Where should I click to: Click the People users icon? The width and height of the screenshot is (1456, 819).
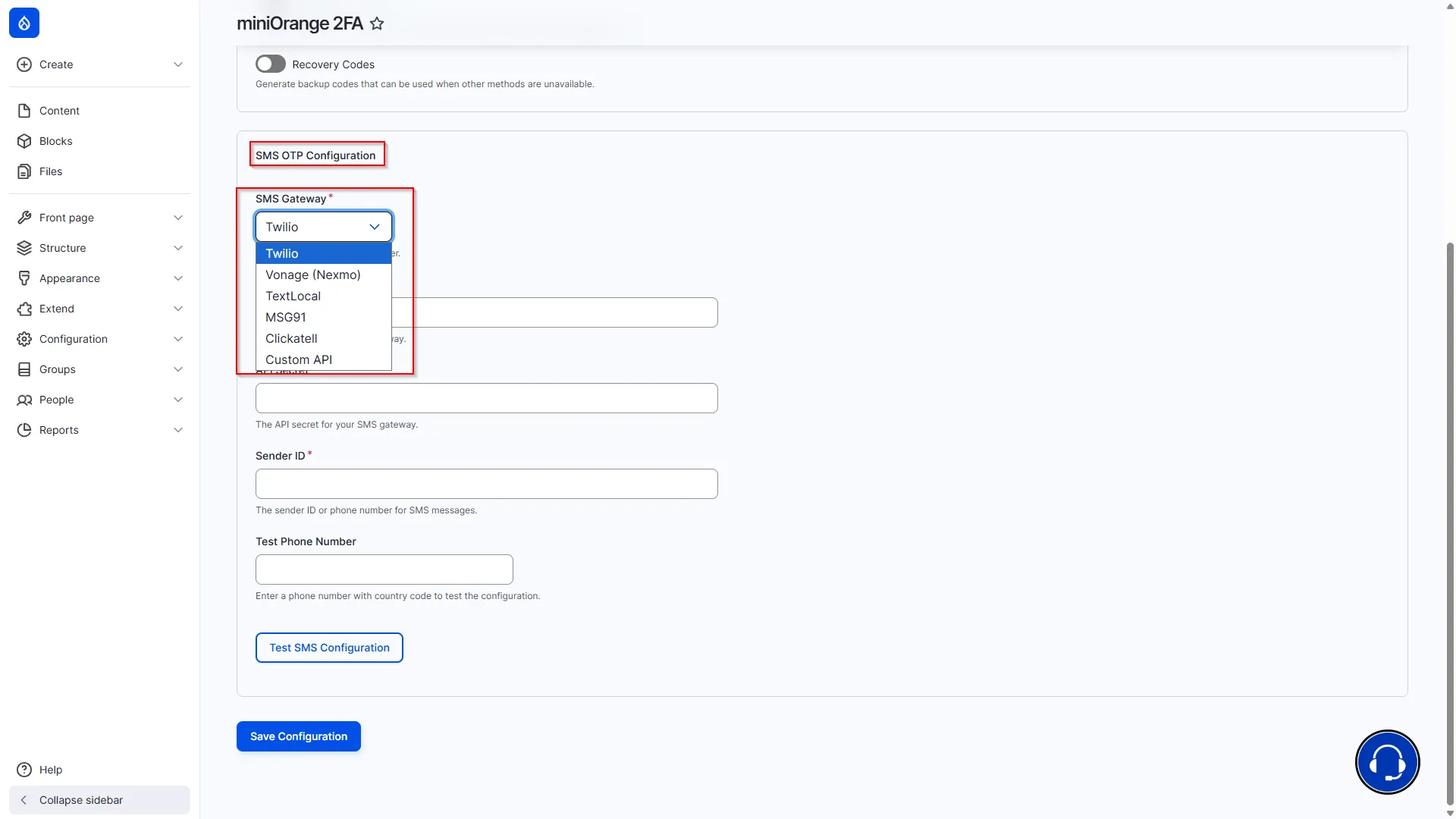pyautogui.click(x=24, y=400)
